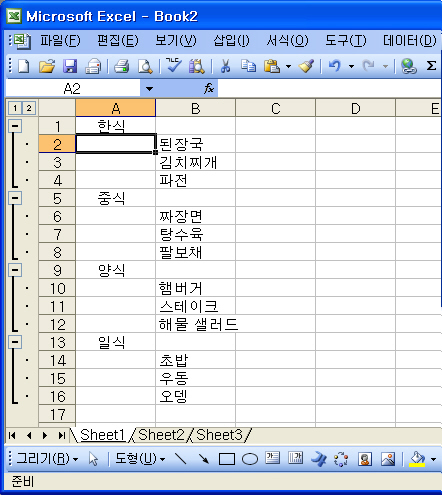Save the workbook with the floppy icon
This screenshot has height=495, width=442.
click(70, 66)
